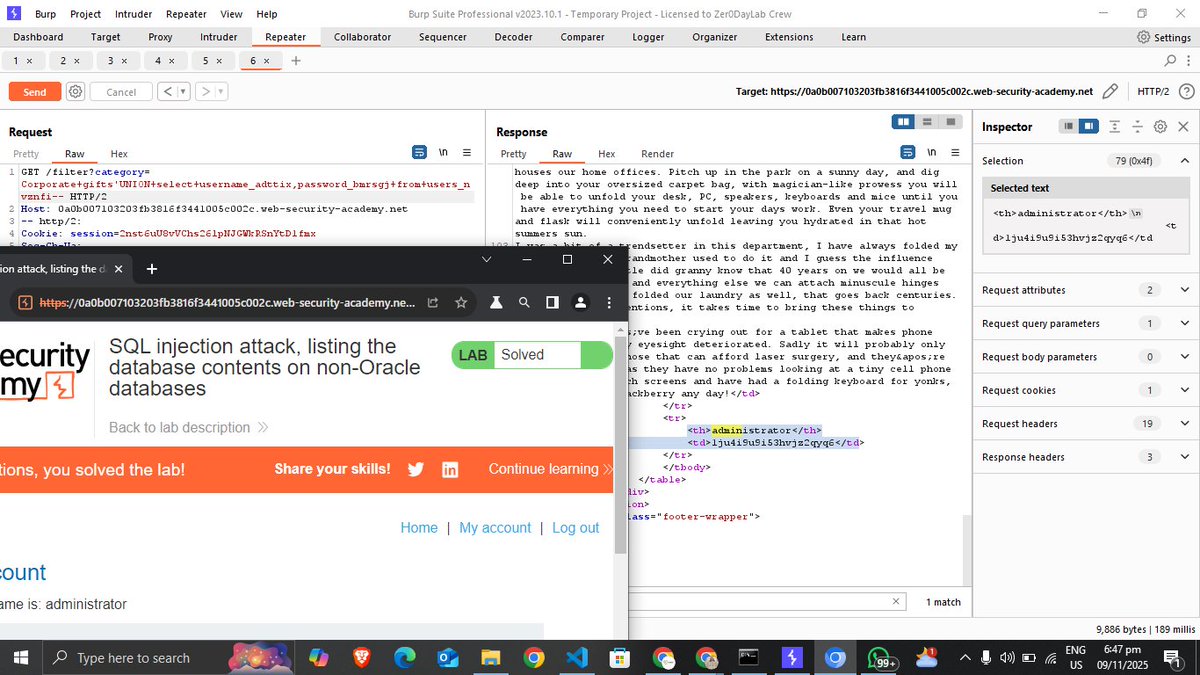Switch to the Proxy tab

click(160, 37)
